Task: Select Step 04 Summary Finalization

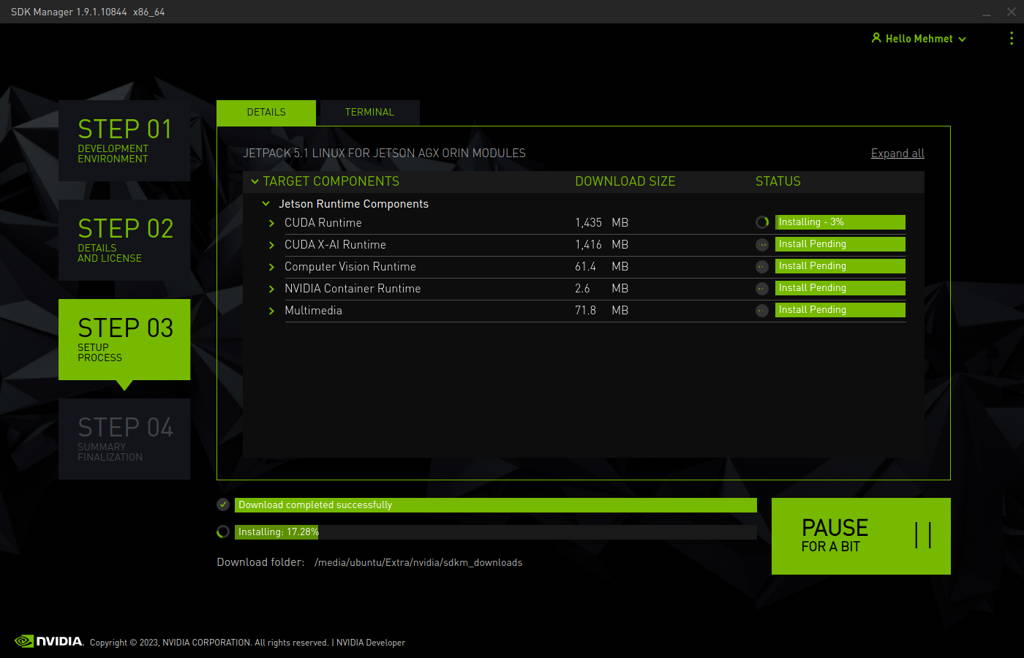Action: 124,439
